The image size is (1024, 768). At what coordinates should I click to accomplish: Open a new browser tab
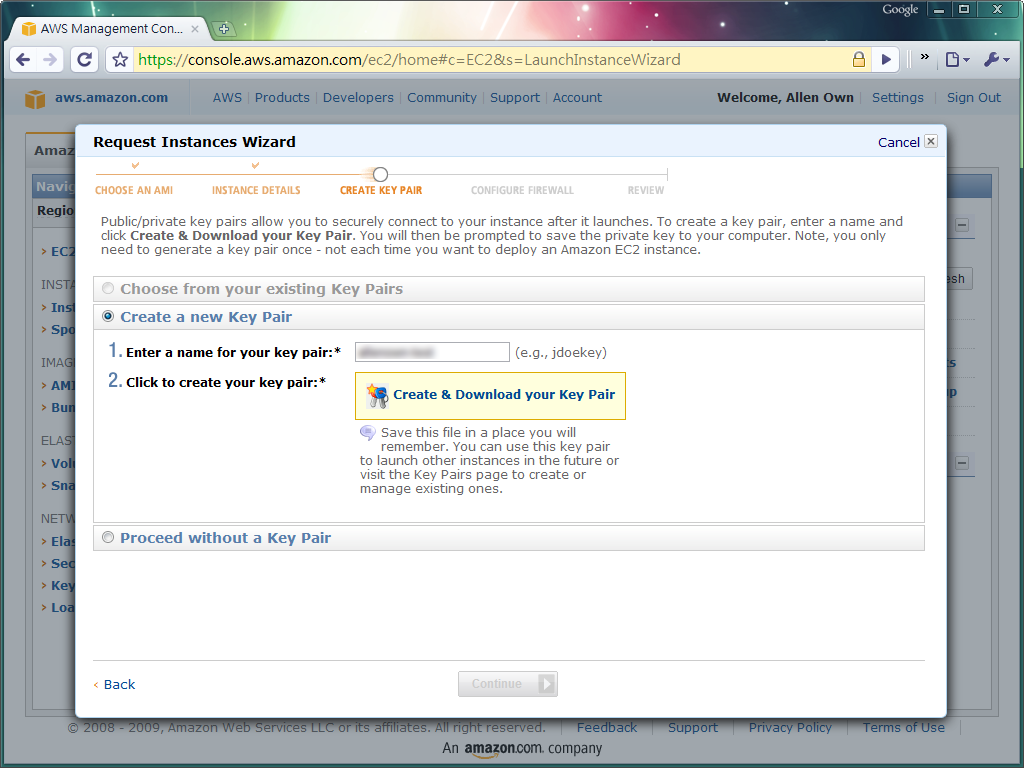[223, 29]
